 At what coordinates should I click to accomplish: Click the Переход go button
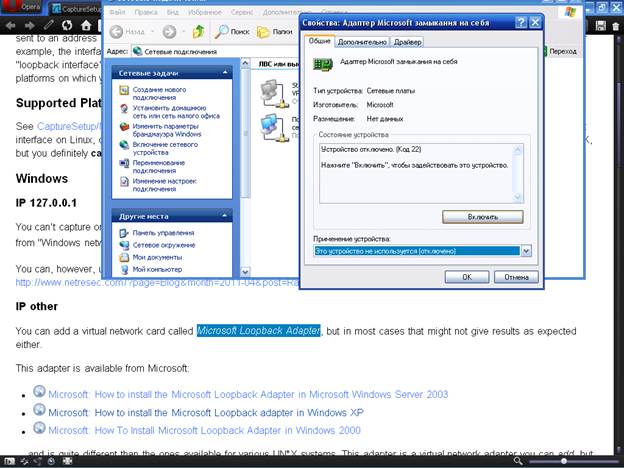[x=561, y=51]
